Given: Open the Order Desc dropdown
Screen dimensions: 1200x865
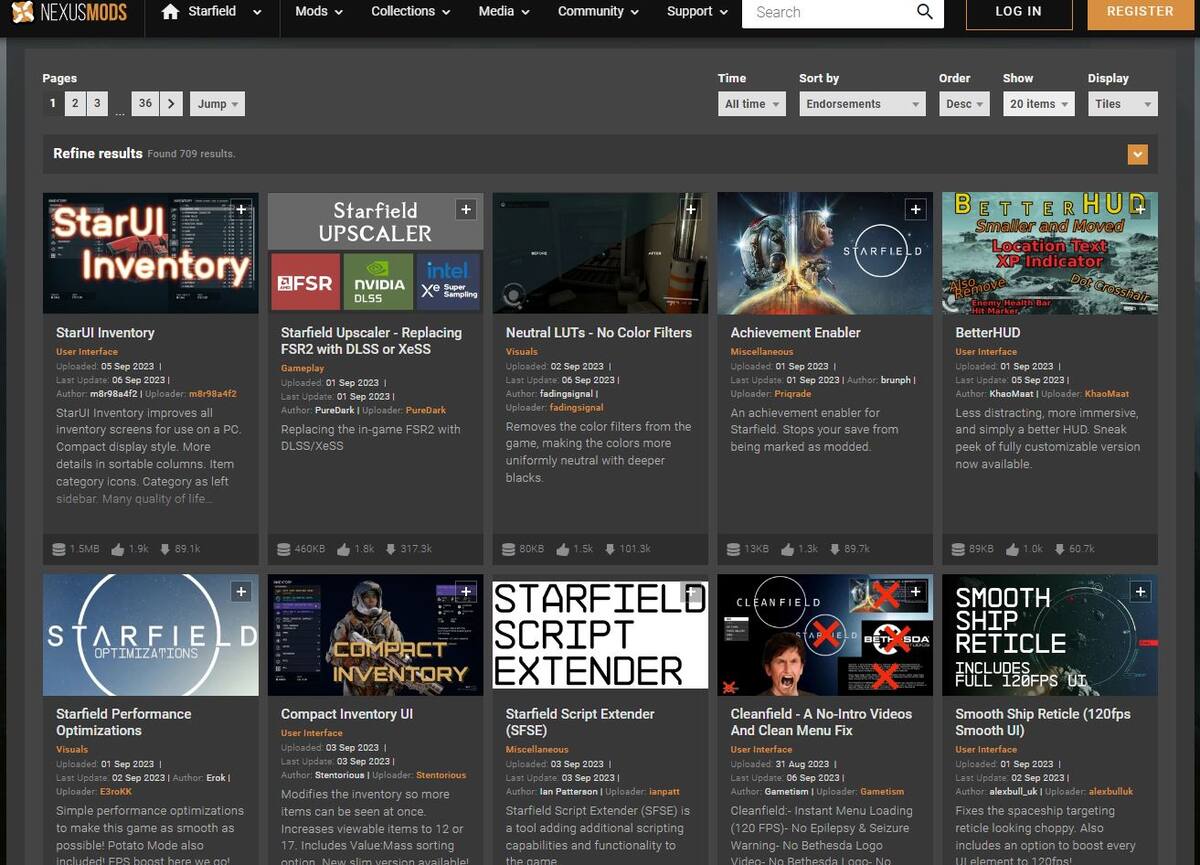Looking at the screenshot, I should click(964, 104).
